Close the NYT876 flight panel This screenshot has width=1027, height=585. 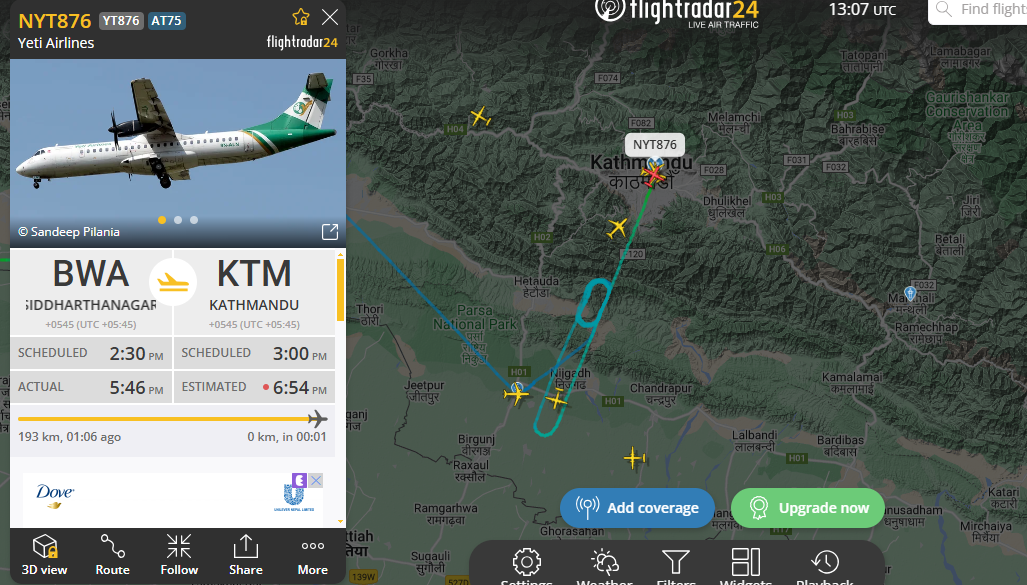click(x=330, y=17)
